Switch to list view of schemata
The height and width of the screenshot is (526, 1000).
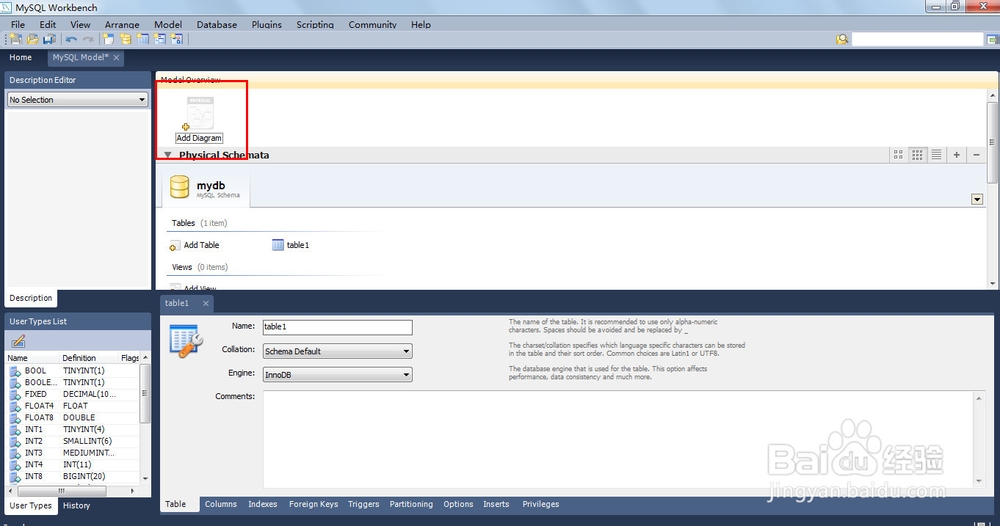(936, 155)
